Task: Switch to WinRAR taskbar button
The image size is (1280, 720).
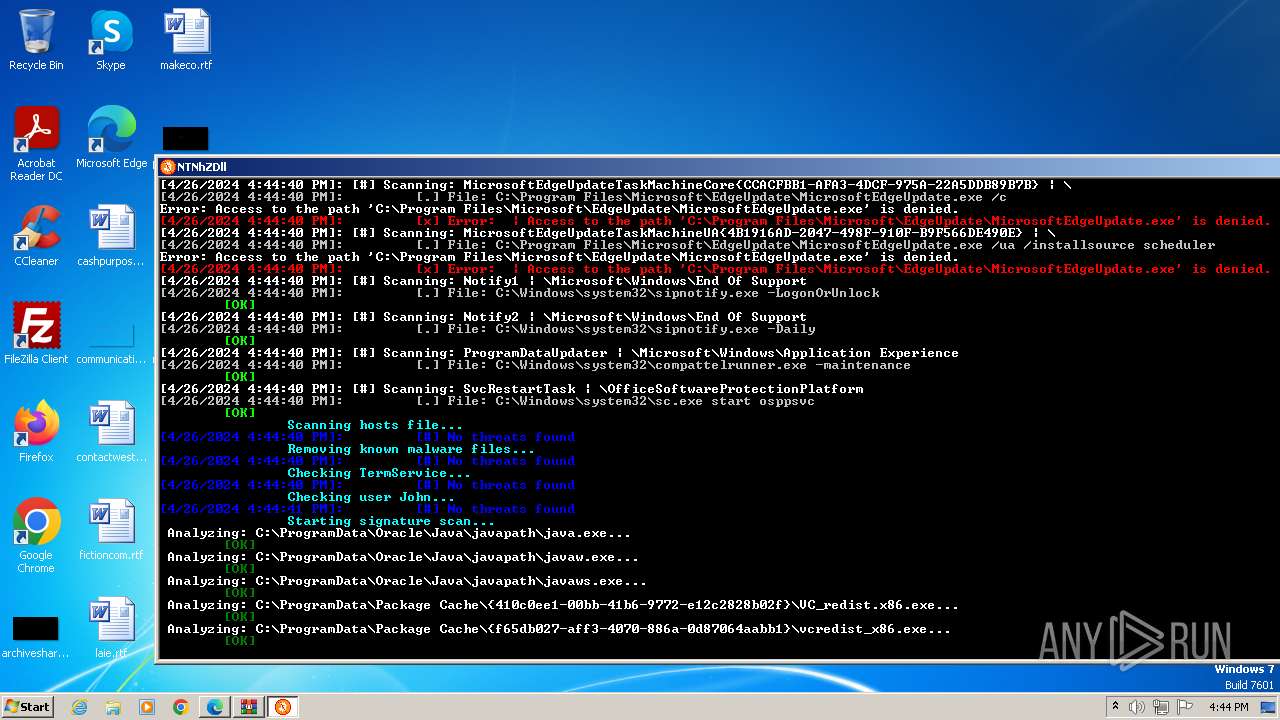Action: point(249,707)
